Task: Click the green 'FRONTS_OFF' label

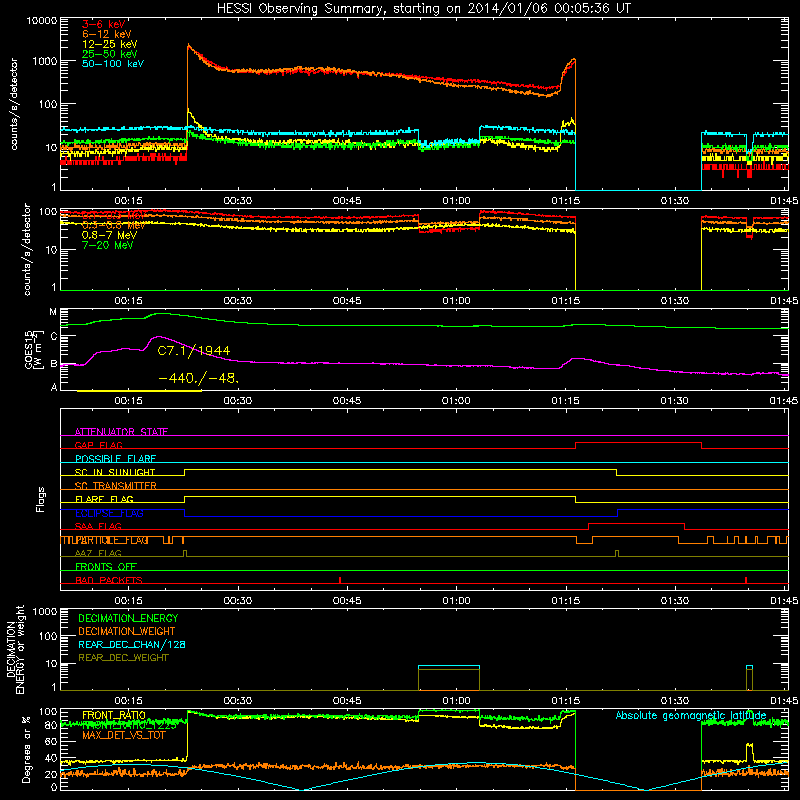Action: pyautogui.click(x=106, y=567)
